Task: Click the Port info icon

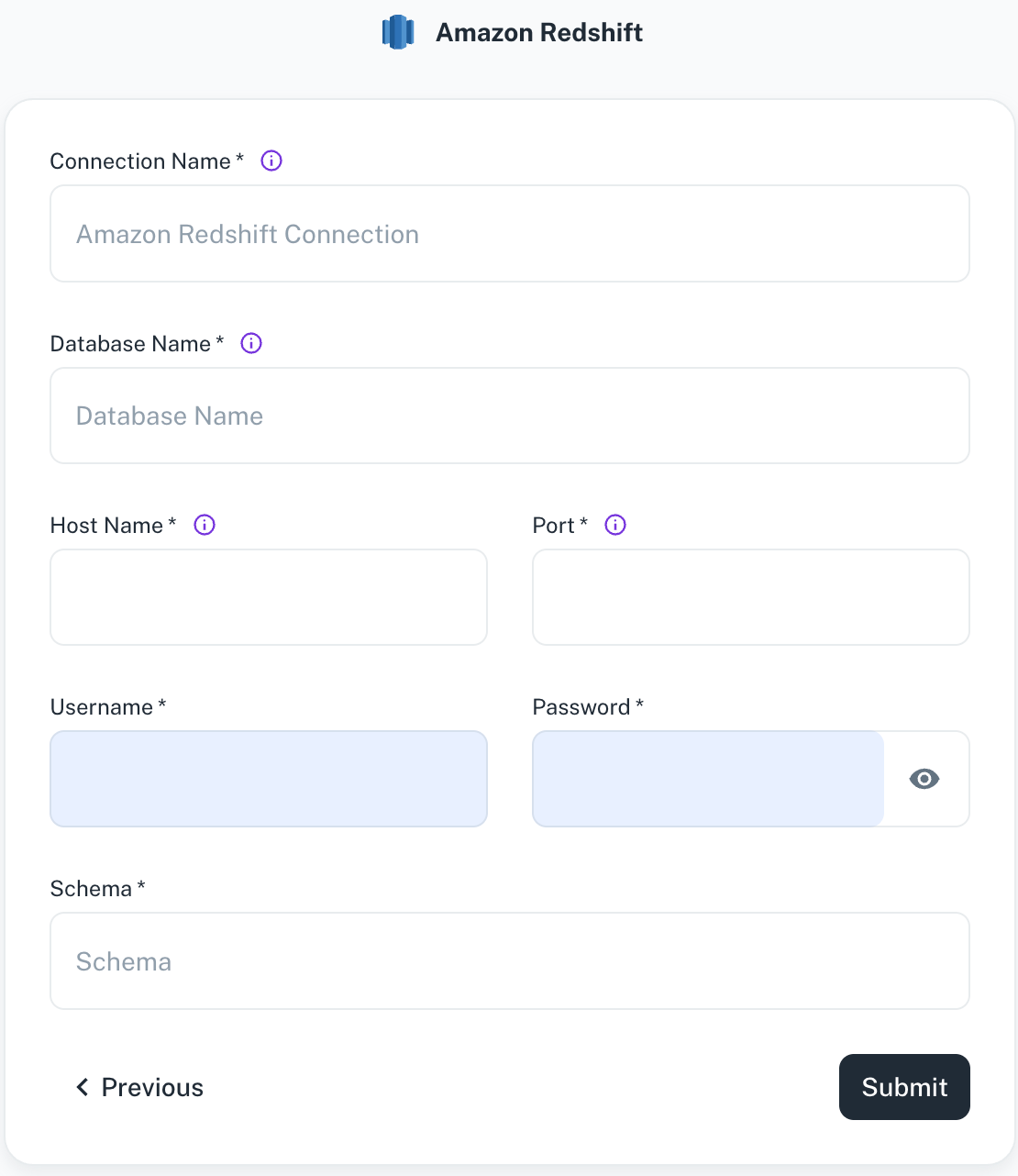Action: click(x=615, y=525)
